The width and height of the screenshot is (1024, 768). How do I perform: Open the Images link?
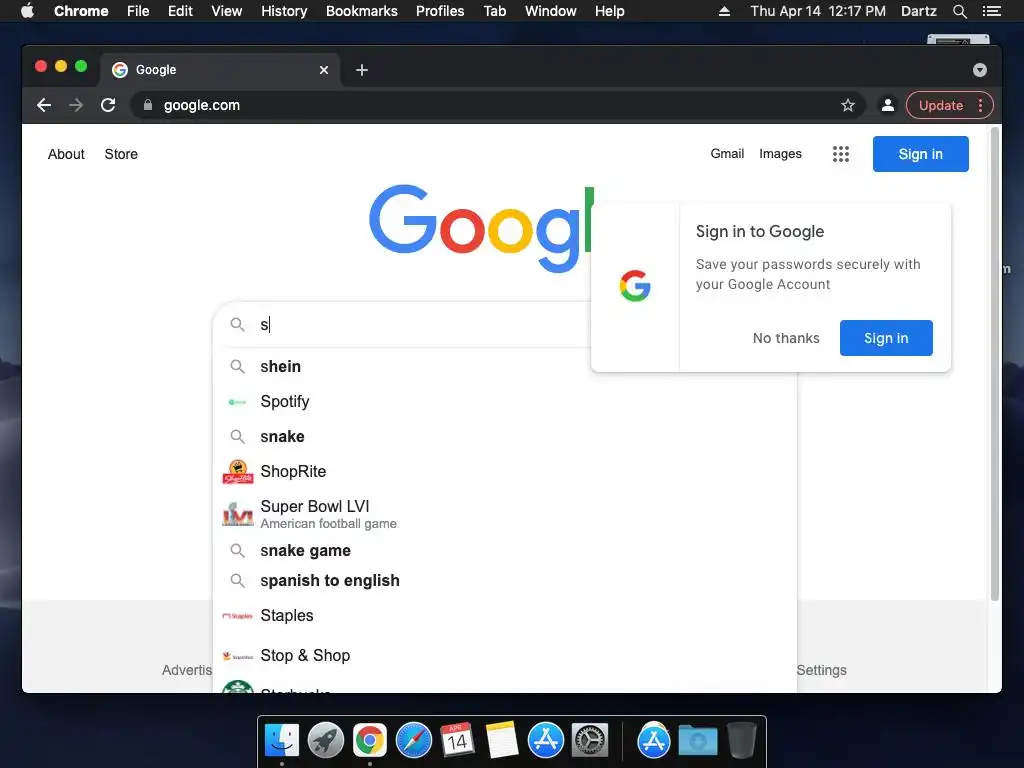[x=780, y=153]
